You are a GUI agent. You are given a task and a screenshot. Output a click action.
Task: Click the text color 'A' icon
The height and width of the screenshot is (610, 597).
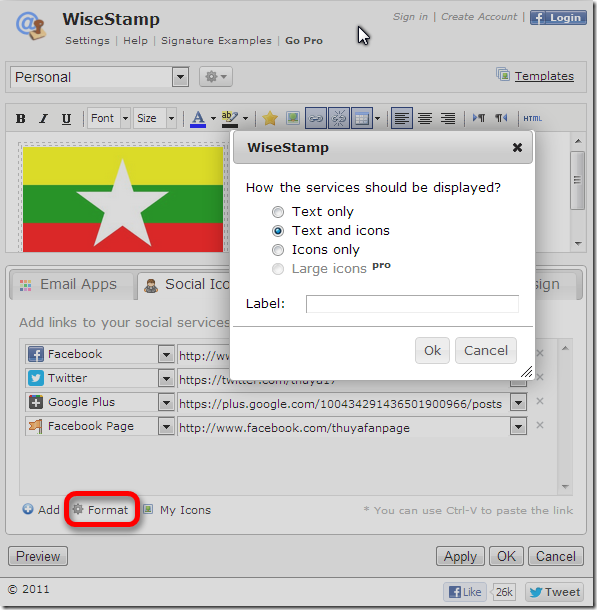click(198, 119)
